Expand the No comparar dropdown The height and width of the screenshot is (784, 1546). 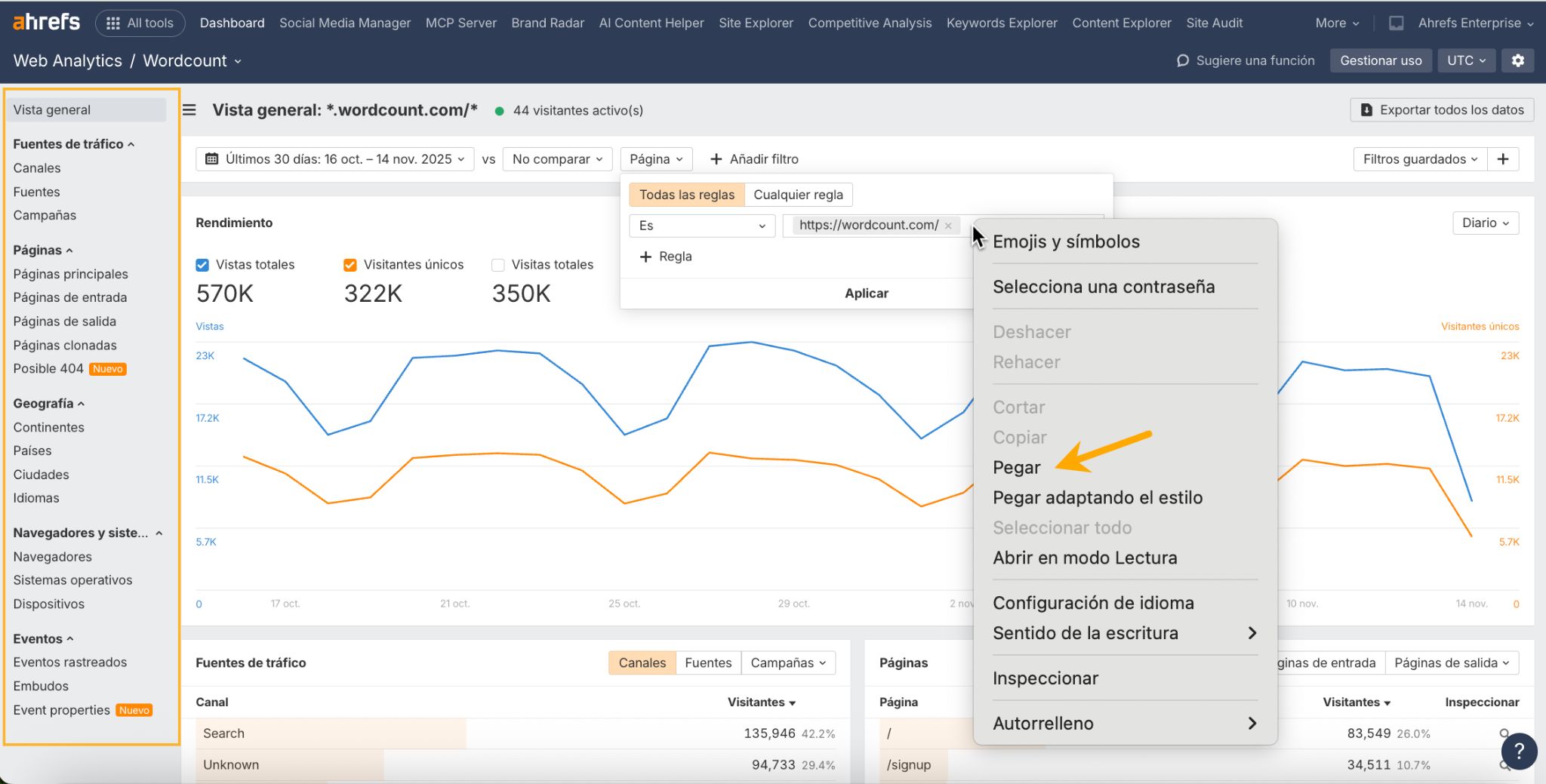point(557,158)
